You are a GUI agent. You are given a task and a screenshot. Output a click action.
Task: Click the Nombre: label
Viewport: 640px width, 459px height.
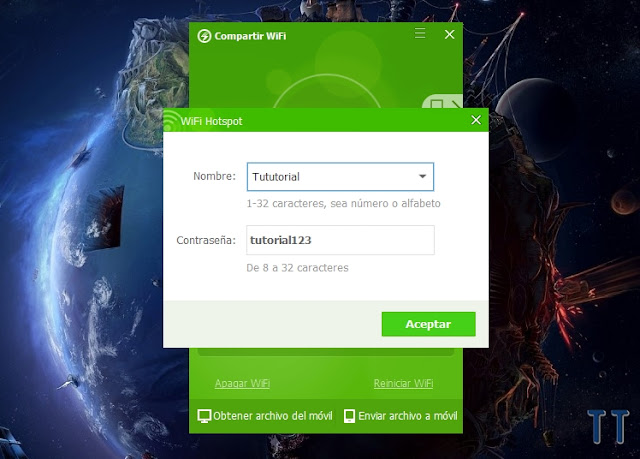214,176
